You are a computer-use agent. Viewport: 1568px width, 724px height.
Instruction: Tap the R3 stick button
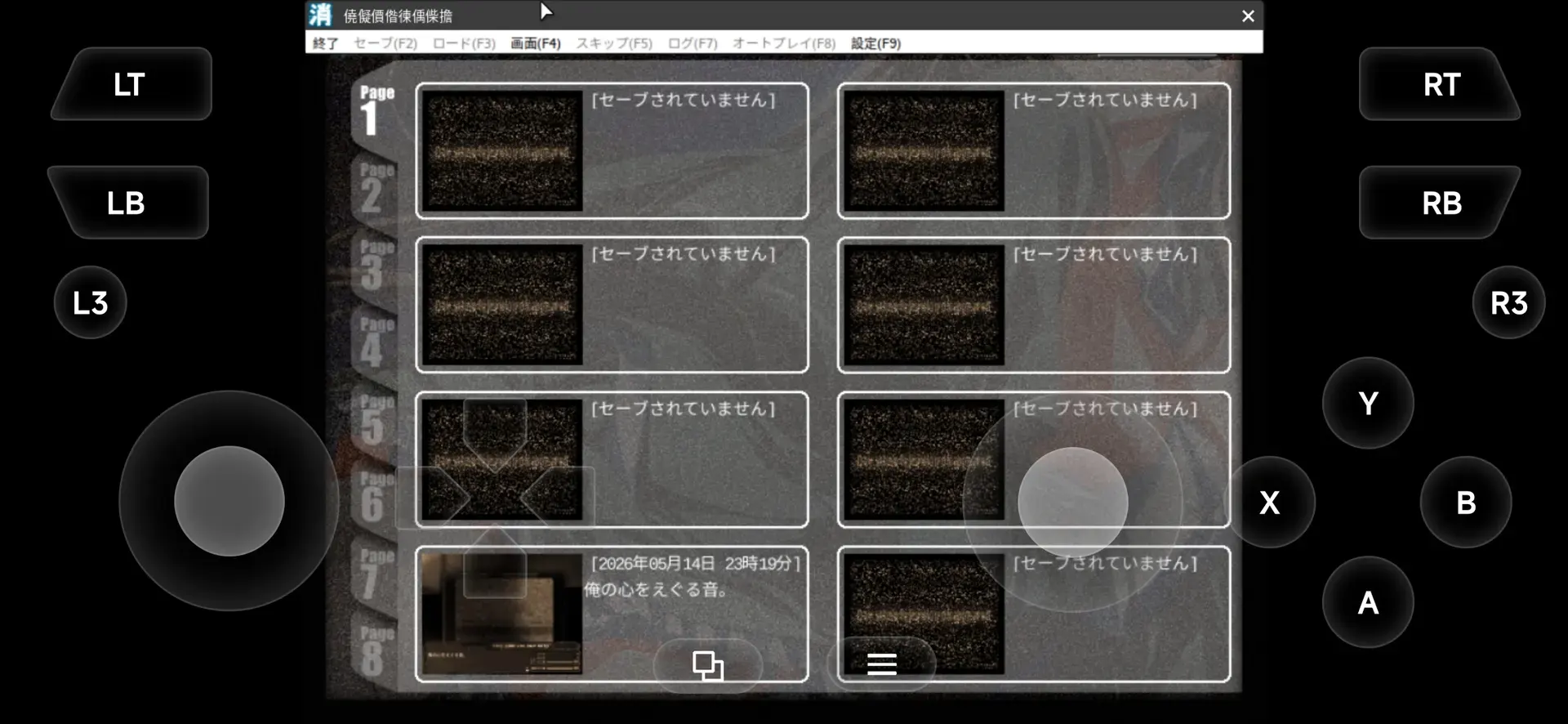pos(1508,302)
